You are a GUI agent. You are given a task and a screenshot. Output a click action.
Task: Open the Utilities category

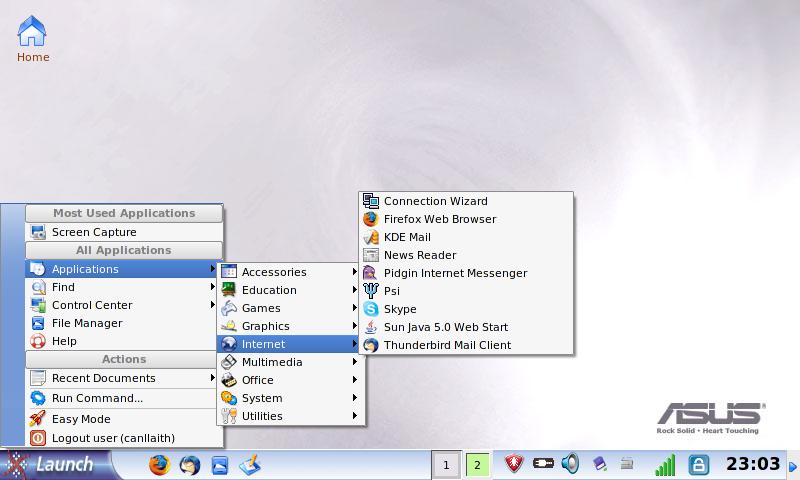(x=291, y=416)
